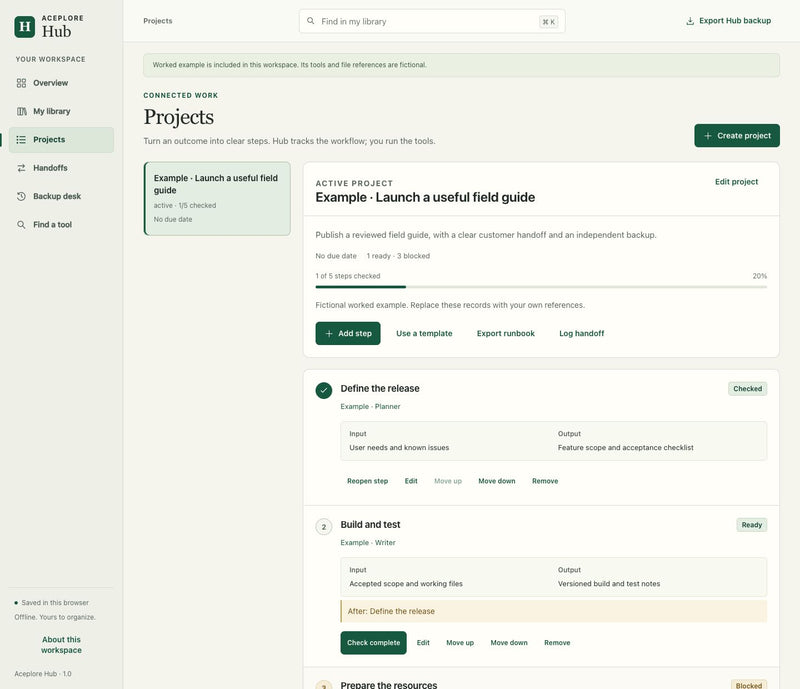Click the Add step button

point(348,333)
